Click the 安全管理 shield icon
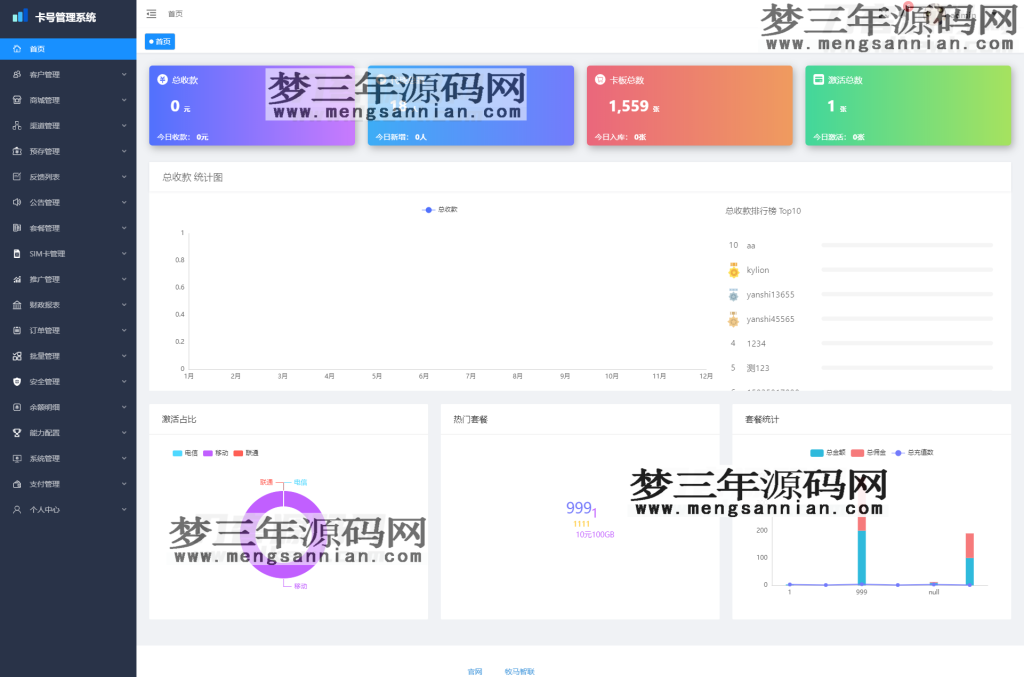This screenshot has width=1024, height=677. 16,381
